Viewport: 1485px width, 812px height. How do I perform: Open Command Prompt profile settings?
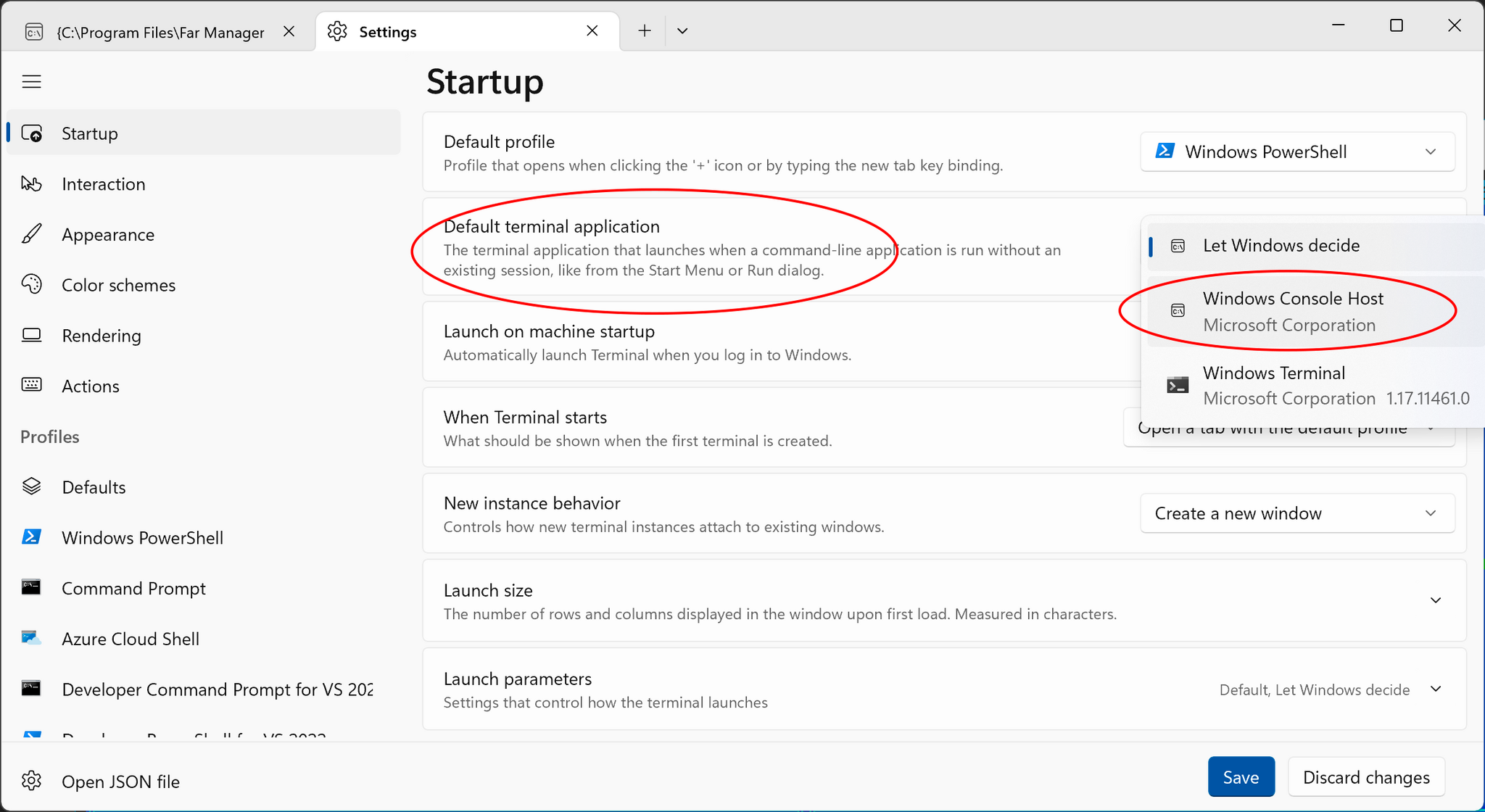coord(203,588)
